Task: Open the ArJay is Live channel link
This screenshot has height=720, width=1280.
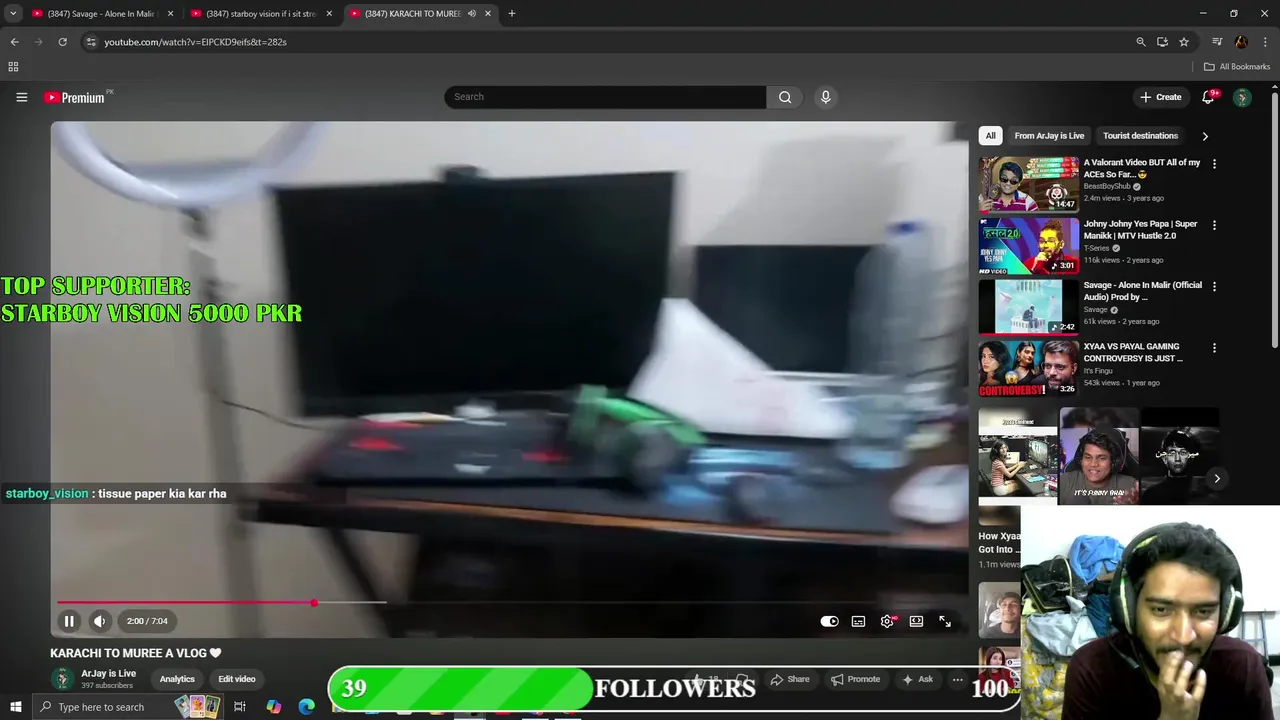Action: (x=108, y=673)
